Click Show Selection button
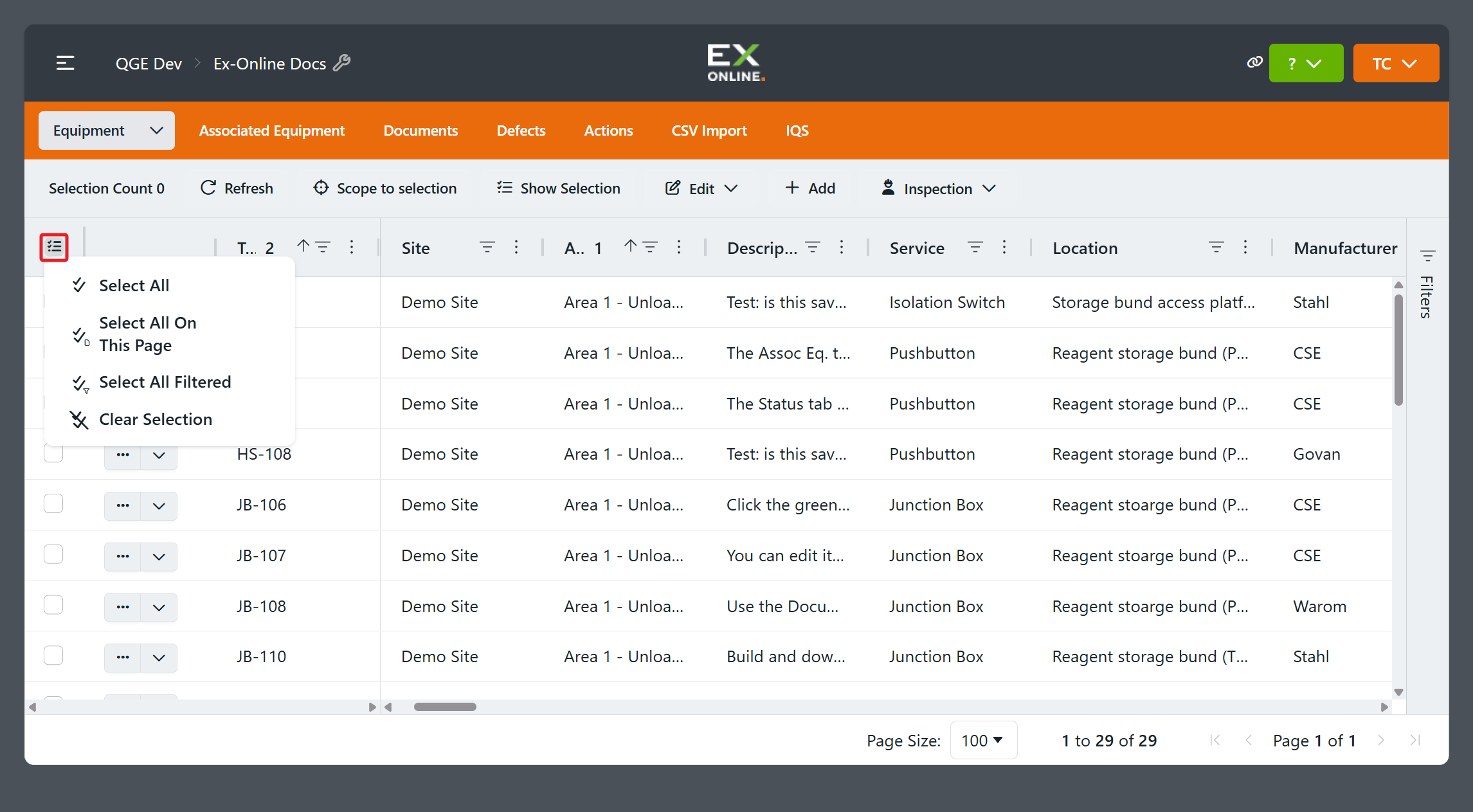1473x812 pixels. 558,188
